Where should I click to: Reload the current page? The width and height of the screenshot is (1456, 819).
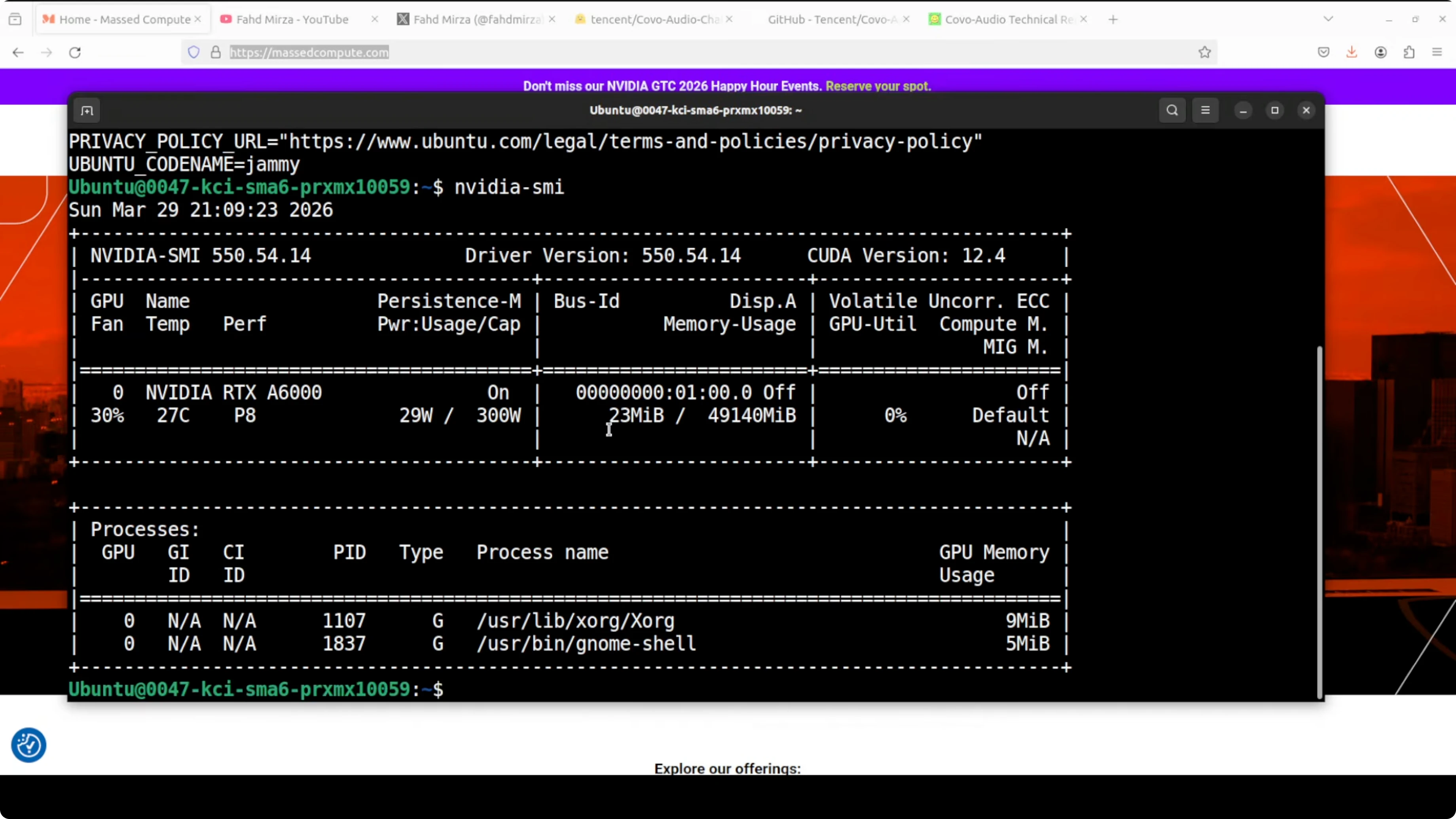click(x=75, y=53)
